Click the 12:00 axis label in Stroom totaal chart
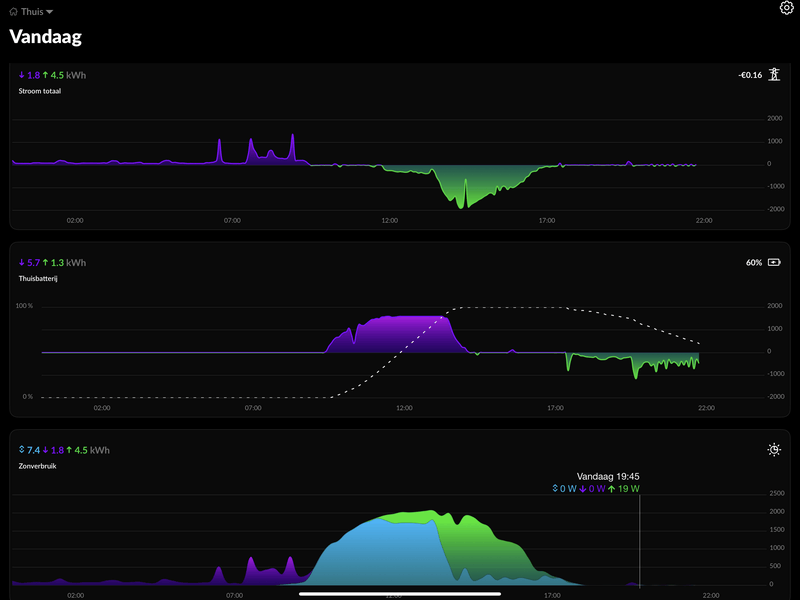 (x=390, y=220)
